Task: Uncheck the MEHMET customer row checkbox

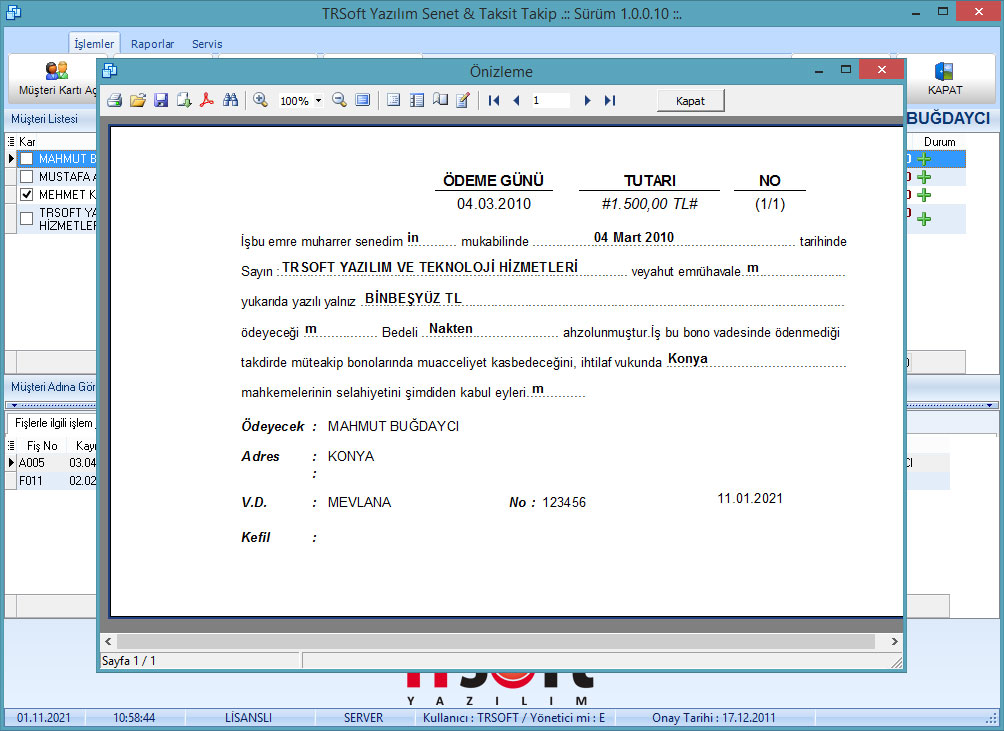Action: [26, 195]
